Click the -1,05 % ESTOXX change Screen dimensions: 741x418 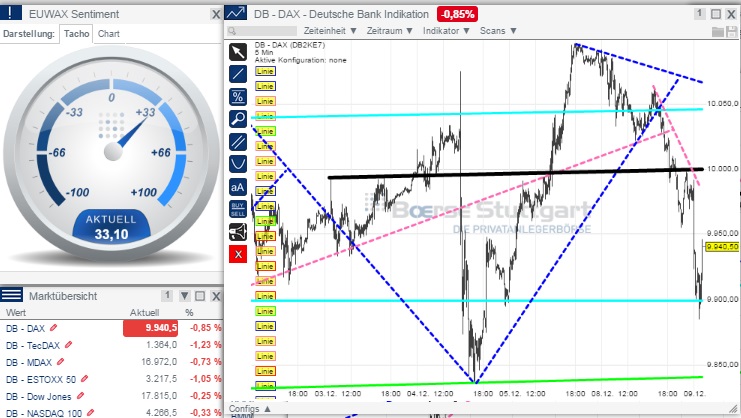(x=206, y=379)
